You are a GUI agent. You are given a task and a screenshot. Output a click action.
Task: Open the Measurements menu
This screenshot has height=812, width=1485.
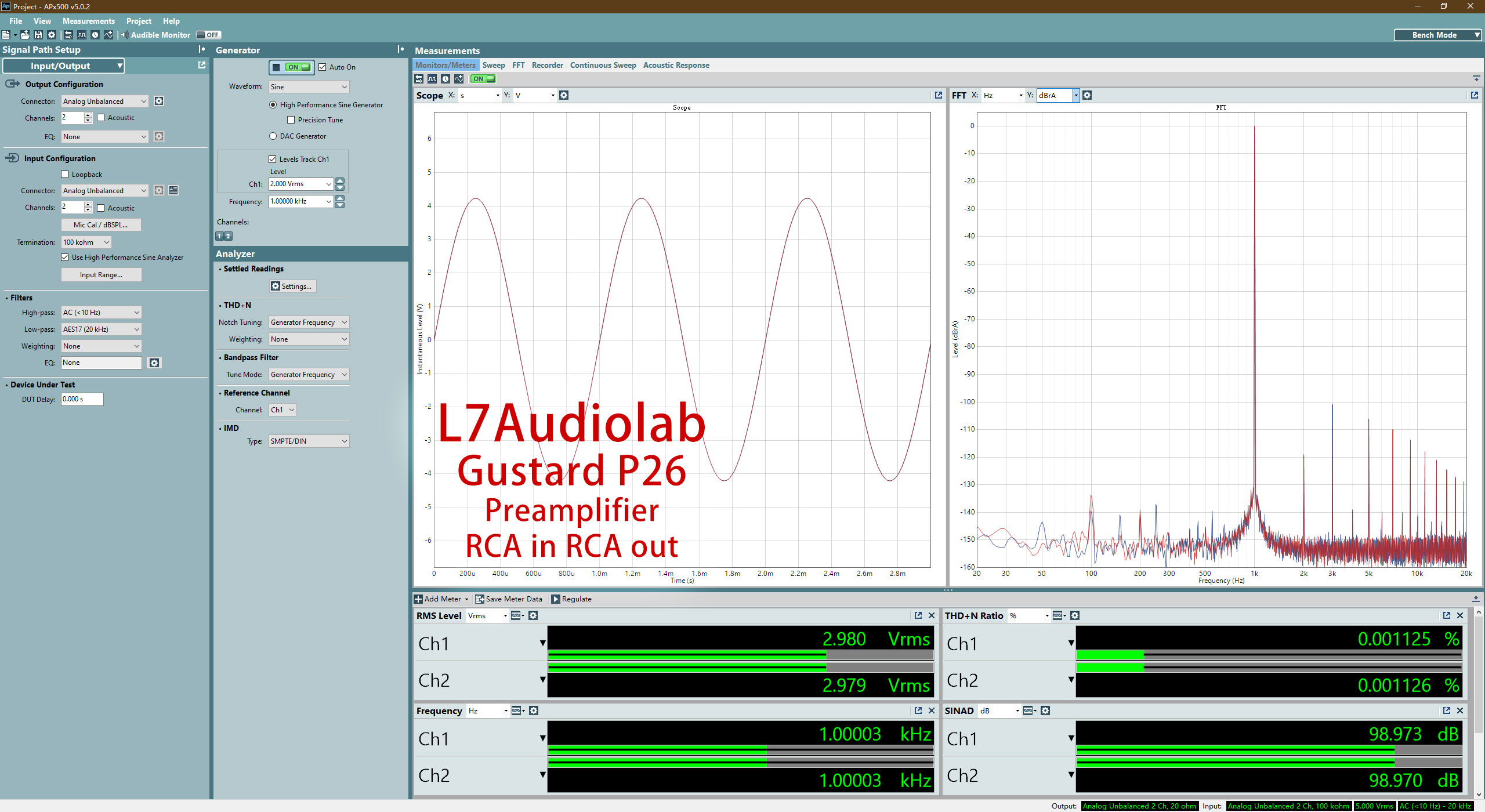pyautogui.click(x=89, y=21)
